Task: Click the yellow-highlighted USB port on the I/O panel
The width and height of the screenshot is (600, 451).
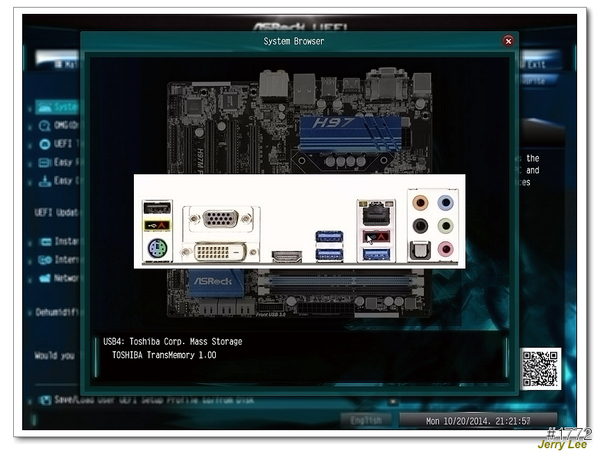Action: (x=157, y=225)
